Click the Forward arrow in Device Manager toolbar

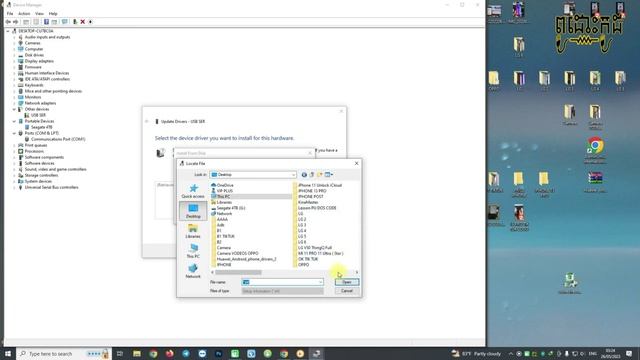click(x=16, y=22)
